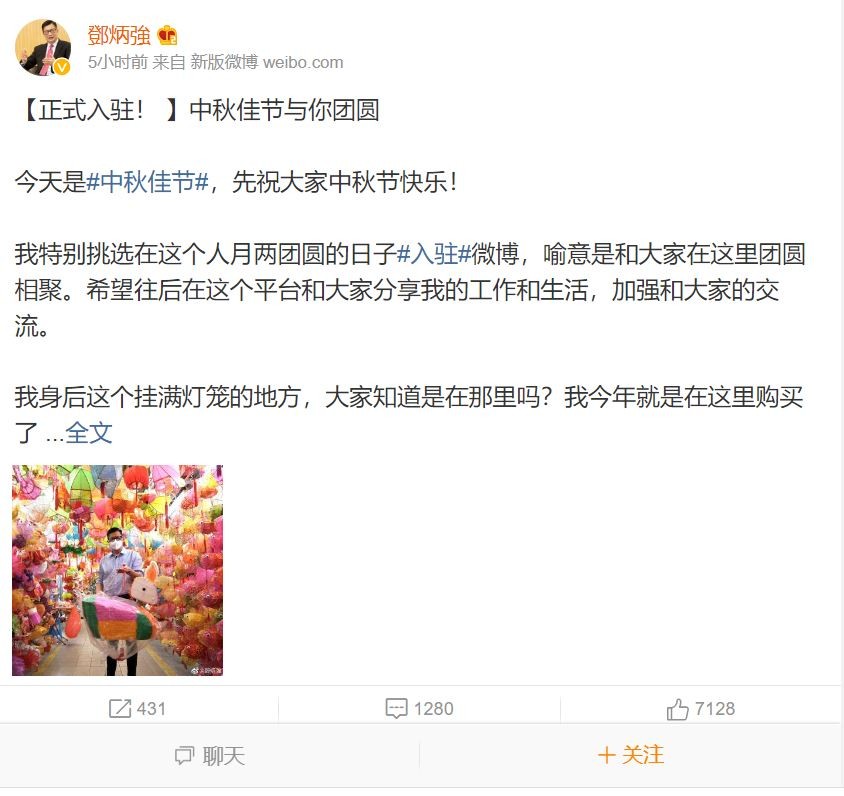Follow the account with 关注 button
The image size is (844, 796).
point(631,755)
